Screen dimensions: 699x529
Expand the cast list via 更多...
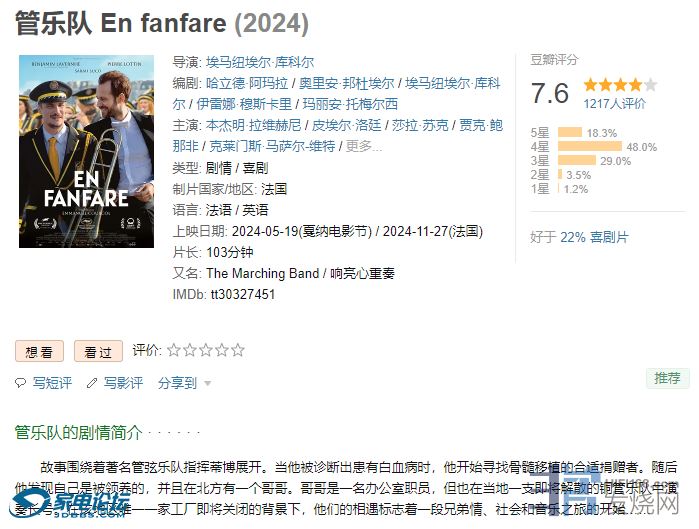[364, 146]
